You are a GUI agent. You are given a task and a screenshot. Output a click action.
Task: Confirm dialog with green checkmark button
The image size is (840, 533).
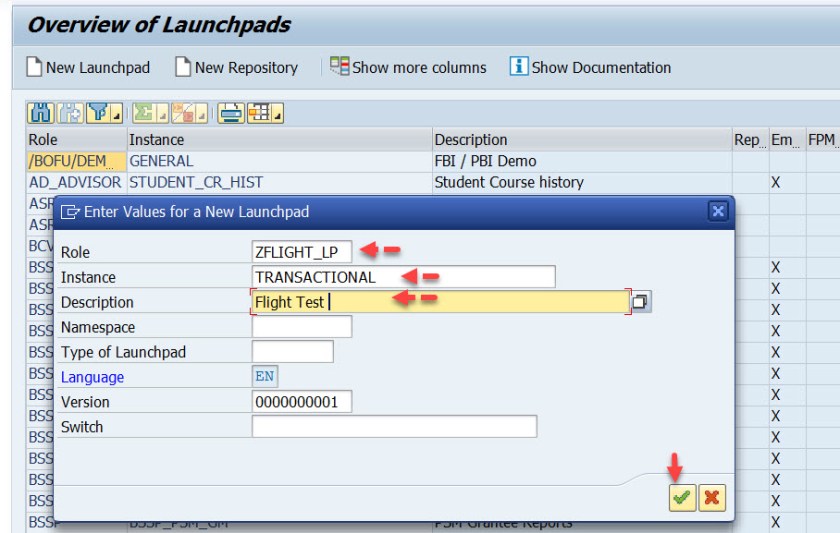click(x=682, y=498)
